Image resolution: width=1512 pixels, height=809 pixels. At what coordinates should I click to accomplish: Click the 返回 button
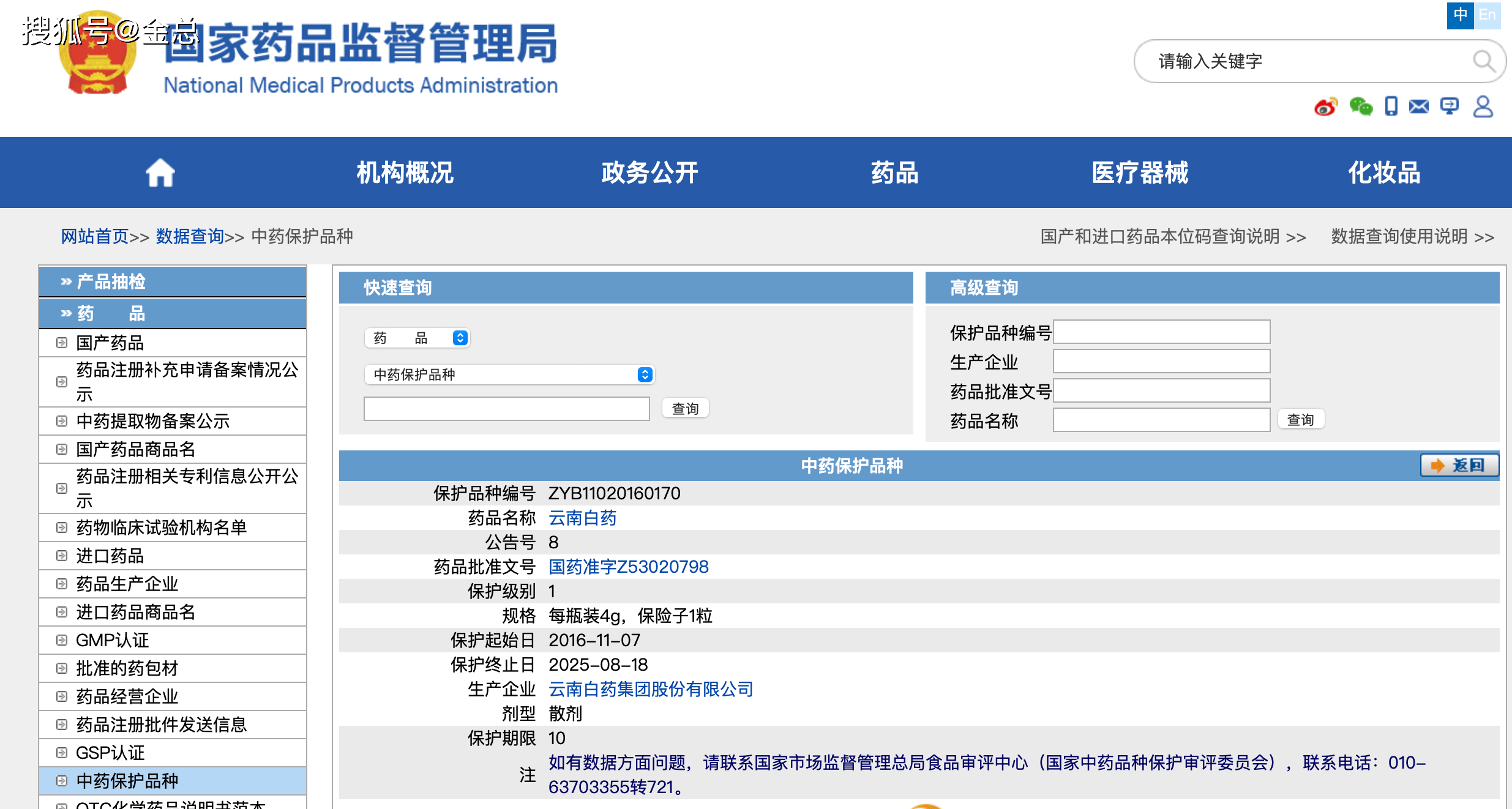(x=1459, y=466)
